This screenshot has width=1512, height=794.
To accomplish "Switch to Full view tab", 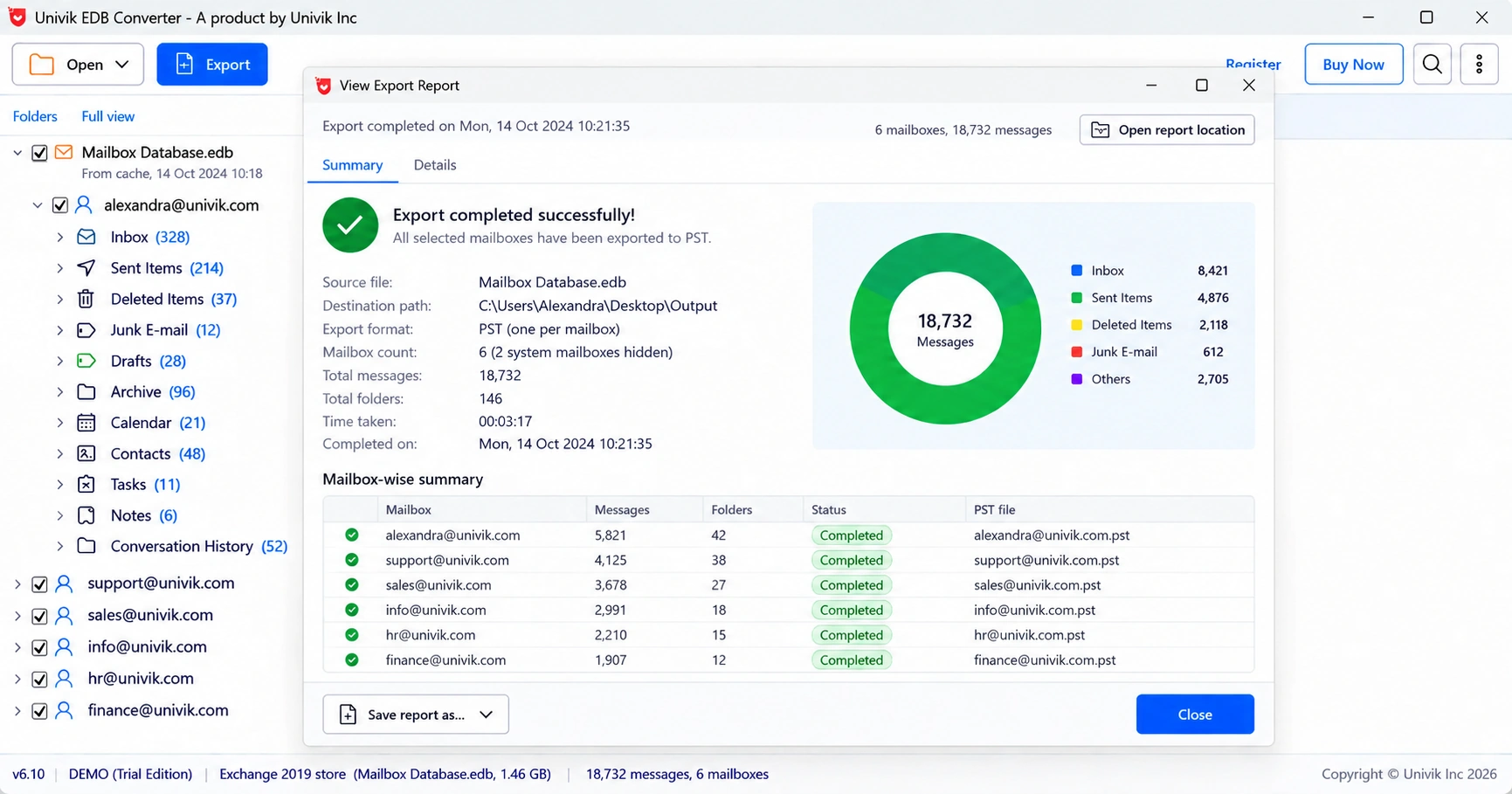I will (108, 116).
